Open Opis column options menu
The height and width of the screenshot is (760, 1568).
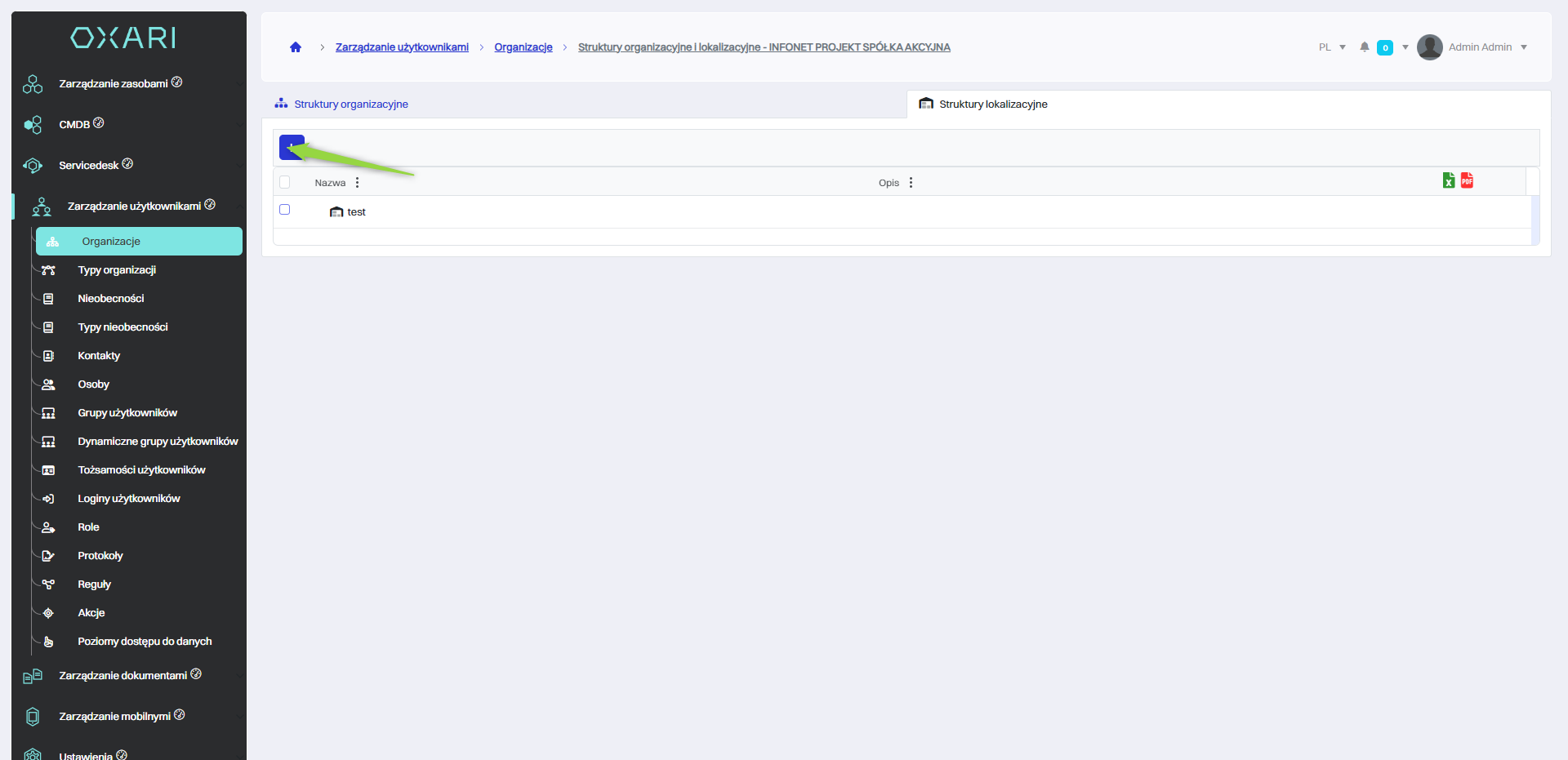click(911, 183)
